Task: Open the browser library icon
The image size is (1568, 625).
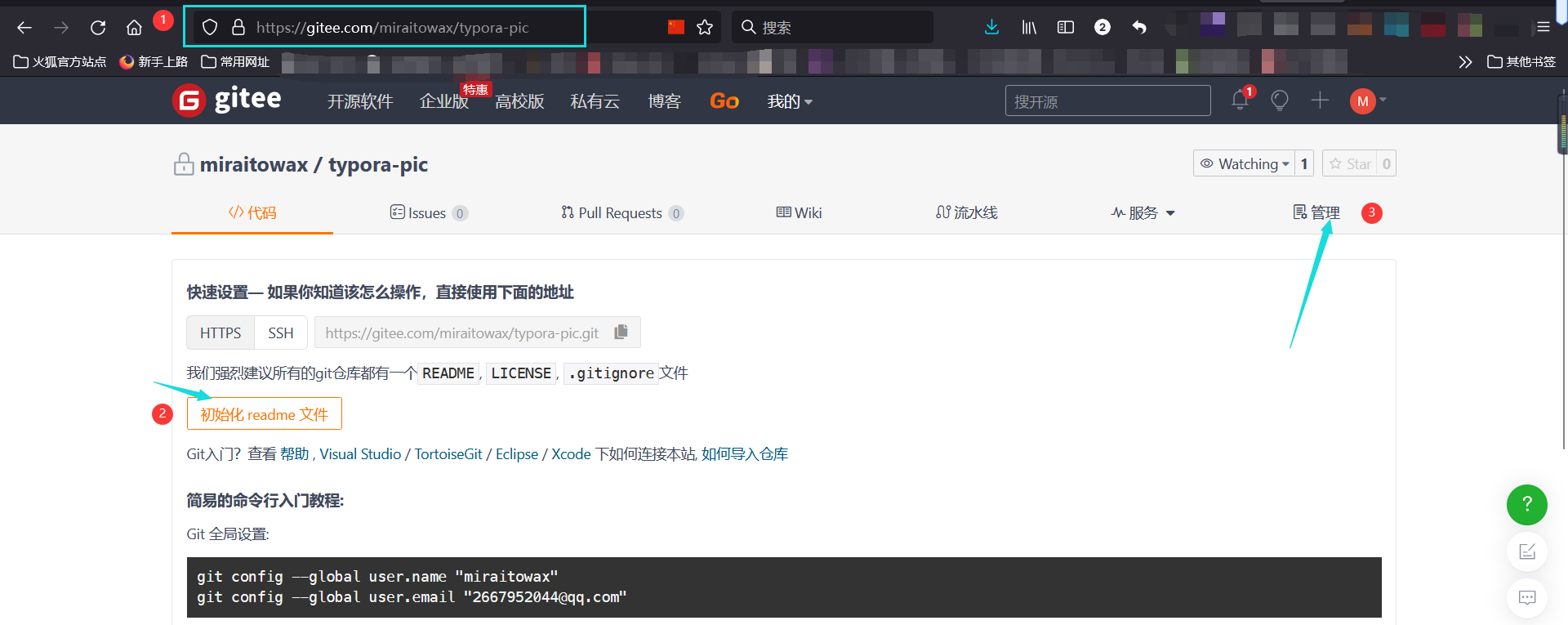Action: point(1029,28)
